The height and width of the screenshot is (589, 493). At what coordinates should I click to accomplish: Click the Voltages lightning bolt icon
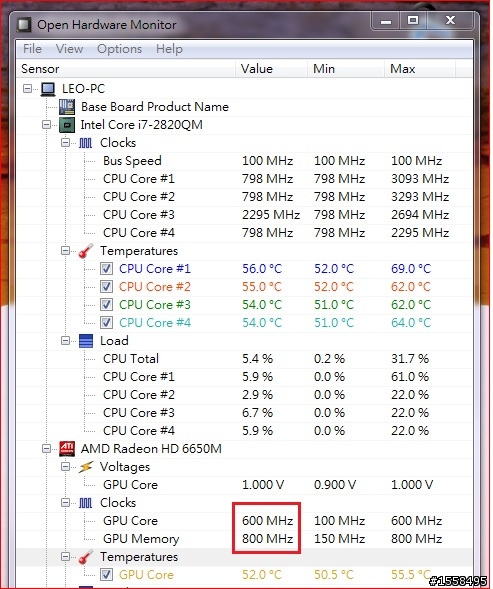coord(86,467)
